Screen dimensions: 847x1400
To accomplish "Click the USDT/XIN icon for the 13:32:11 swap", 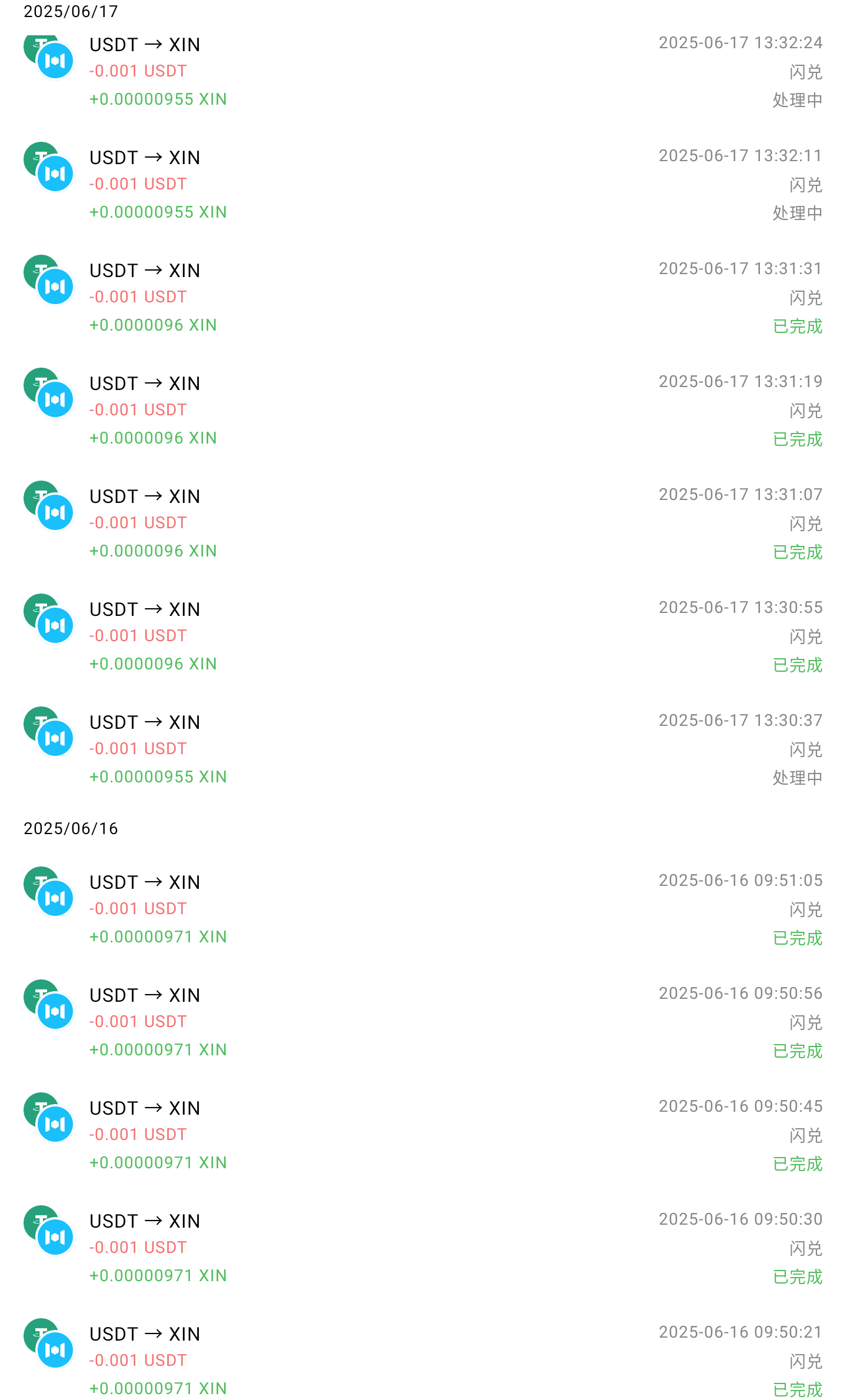I will tap(49, 167).
